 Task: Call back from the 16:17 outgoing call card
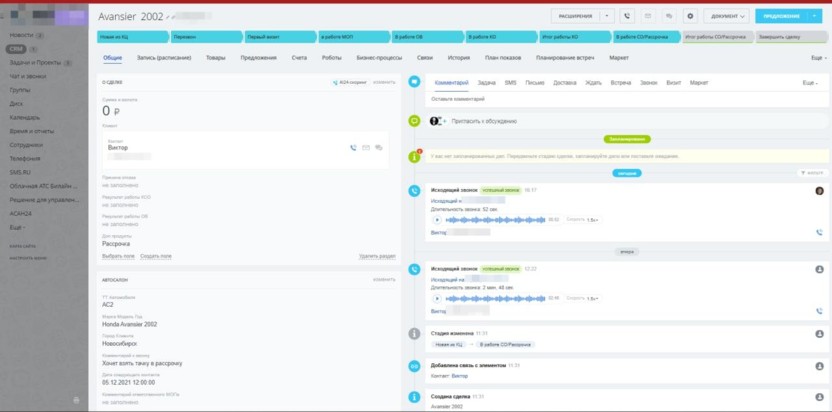pyautogui.click(x=819, y=233)
